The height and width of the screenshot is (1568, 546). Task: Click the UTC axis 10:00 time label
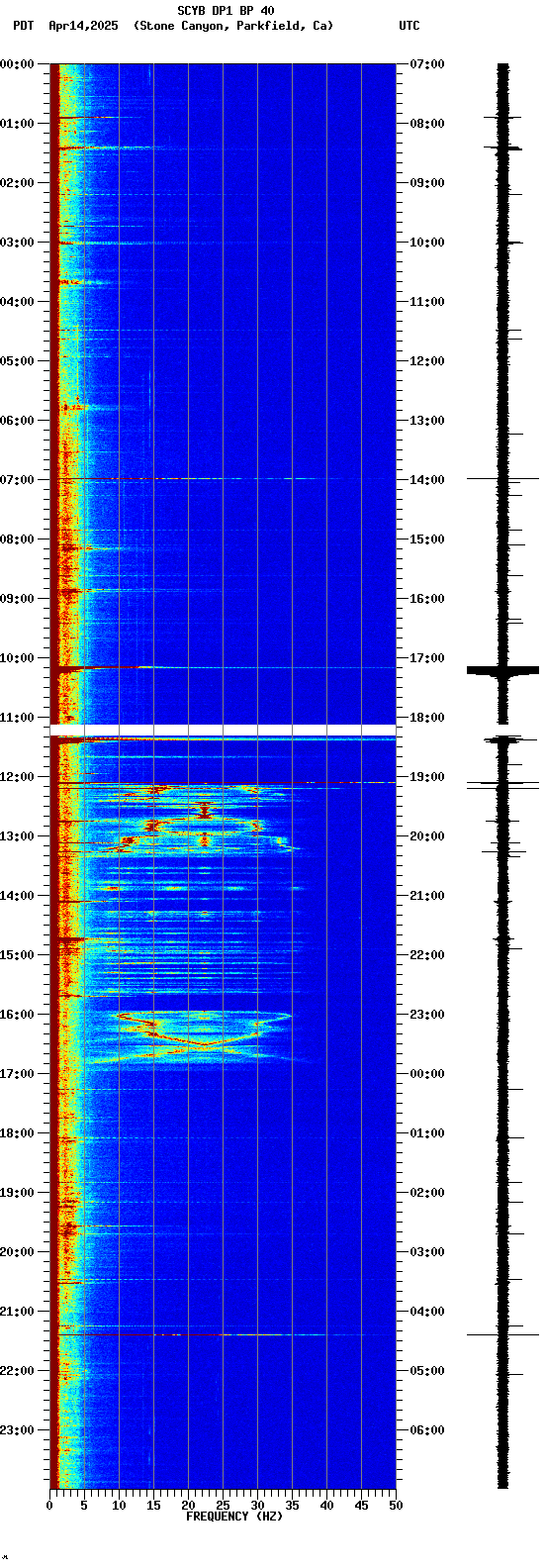point(426,243)
